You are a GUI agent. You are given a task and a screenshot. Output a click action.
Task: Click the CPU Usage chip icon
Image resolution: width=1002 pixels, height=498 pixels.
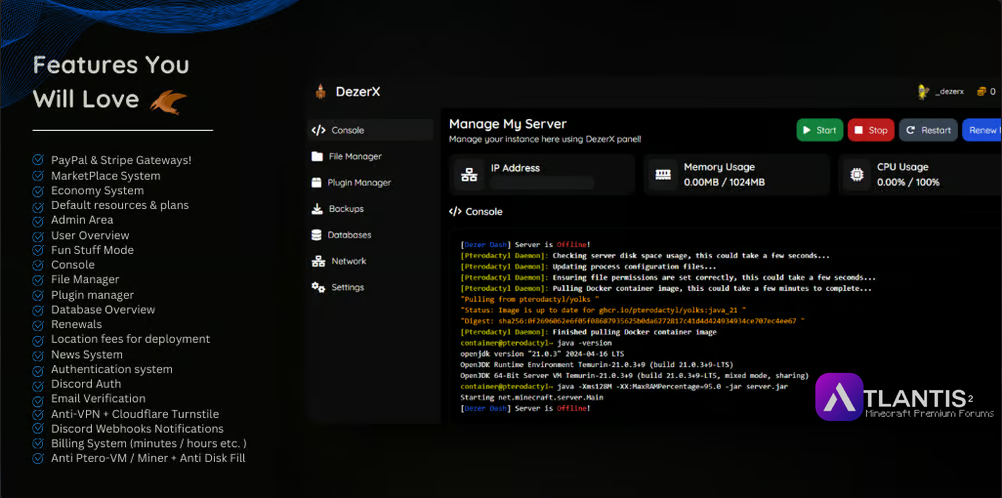coord(856,175)
